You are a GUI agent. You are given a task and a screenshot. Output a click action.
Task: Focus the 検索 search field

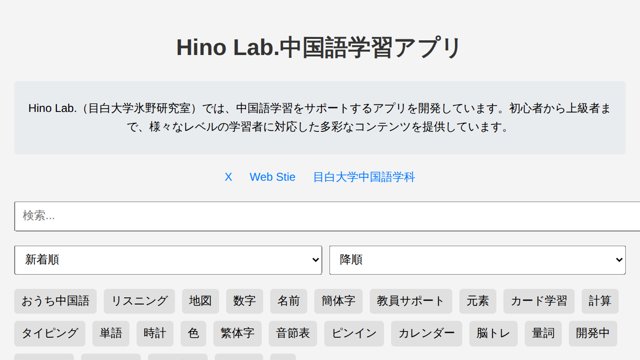pyautogui.click(x=327, y=216)
